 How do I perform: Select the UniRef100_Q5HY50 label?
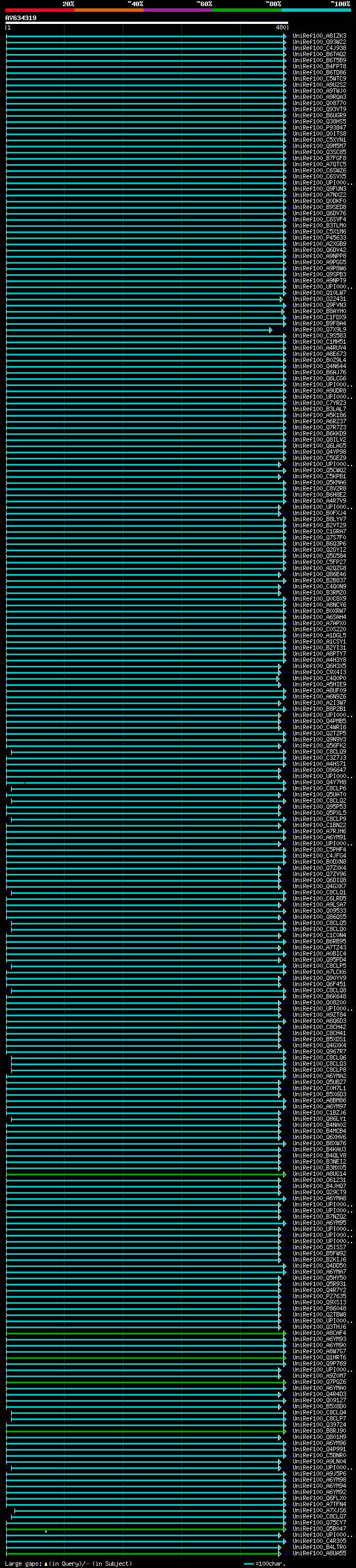click(319, 1278)
